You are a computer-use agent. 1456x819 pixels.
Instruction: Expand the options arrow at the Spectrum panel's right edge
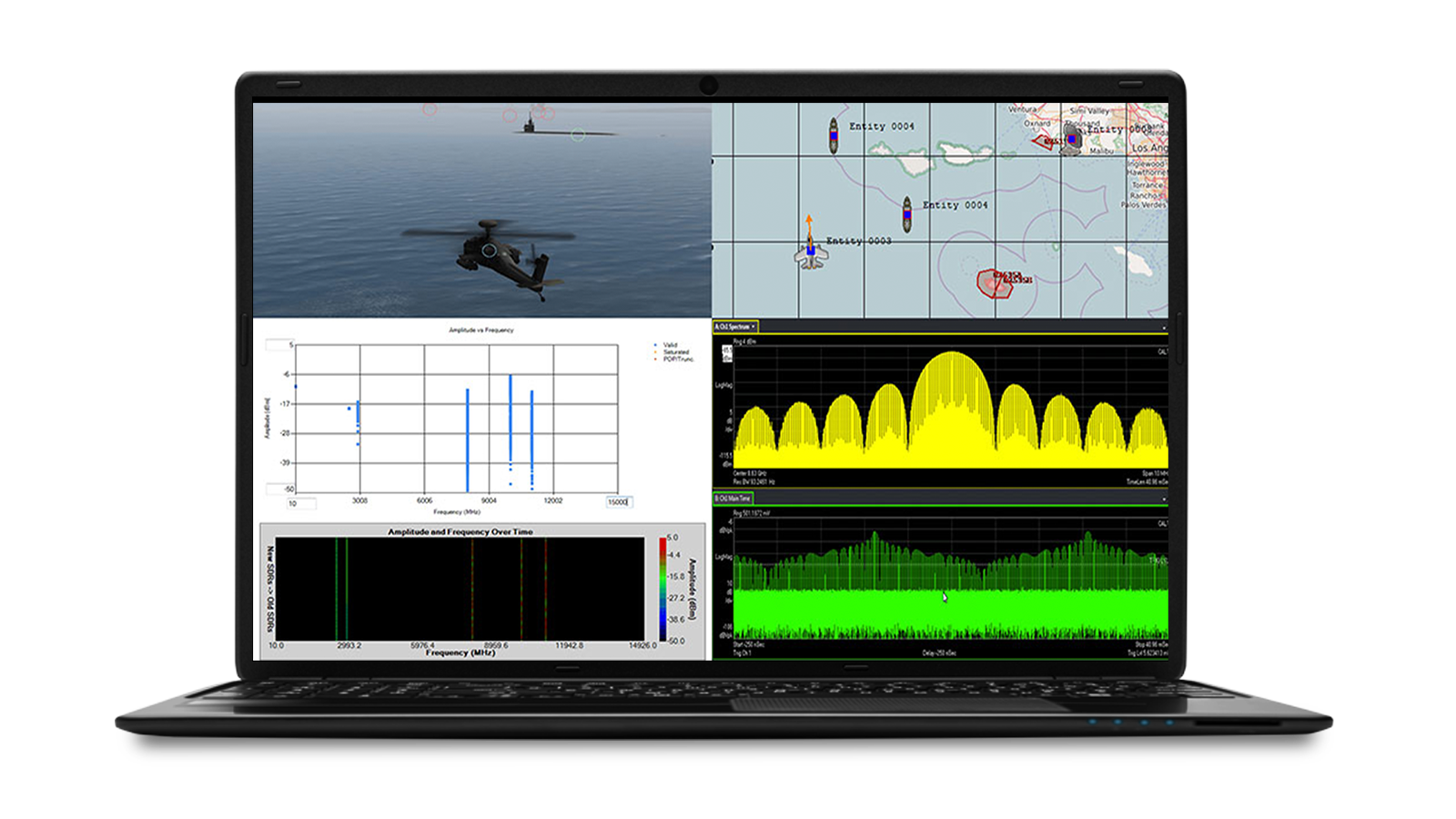tap(1165, 326)
